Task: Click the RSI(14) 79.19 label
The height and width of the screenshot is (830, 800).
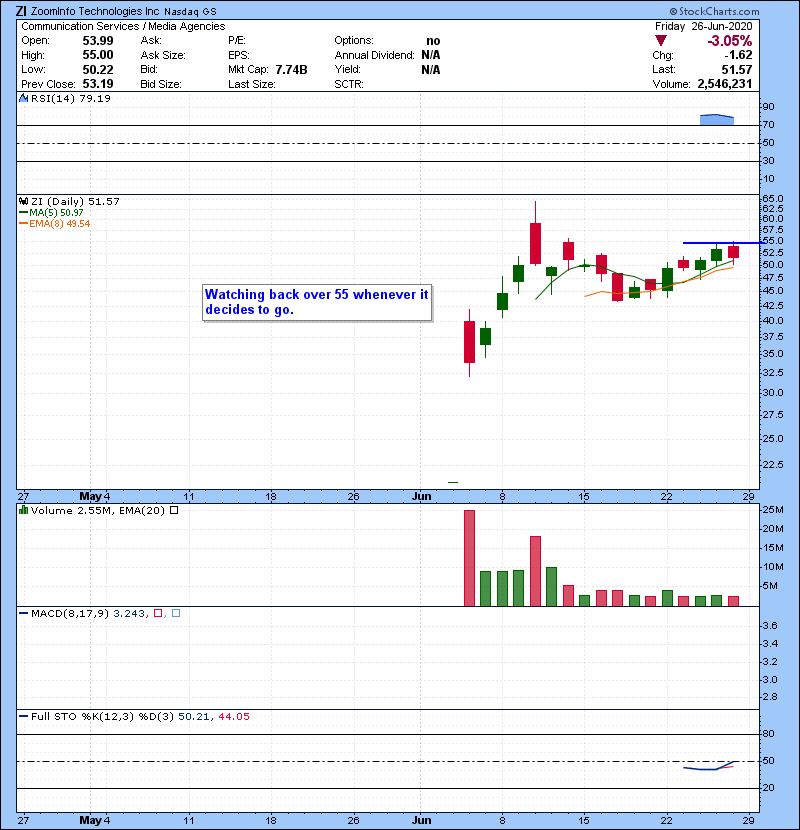Action: [x=71, y=98]
